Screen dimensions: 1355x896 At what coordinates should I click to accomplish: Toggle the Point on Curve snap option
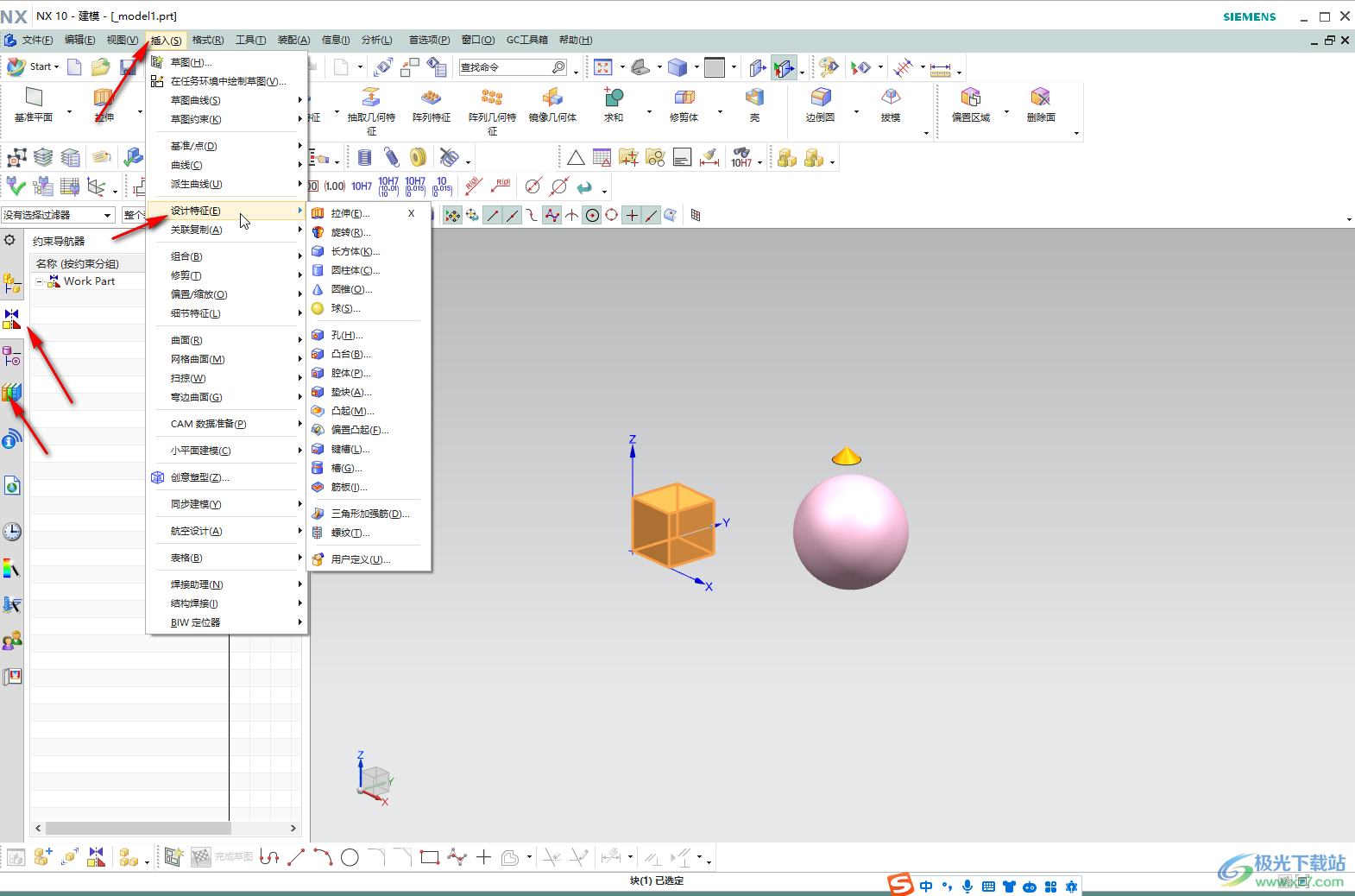tap(652, 216)
